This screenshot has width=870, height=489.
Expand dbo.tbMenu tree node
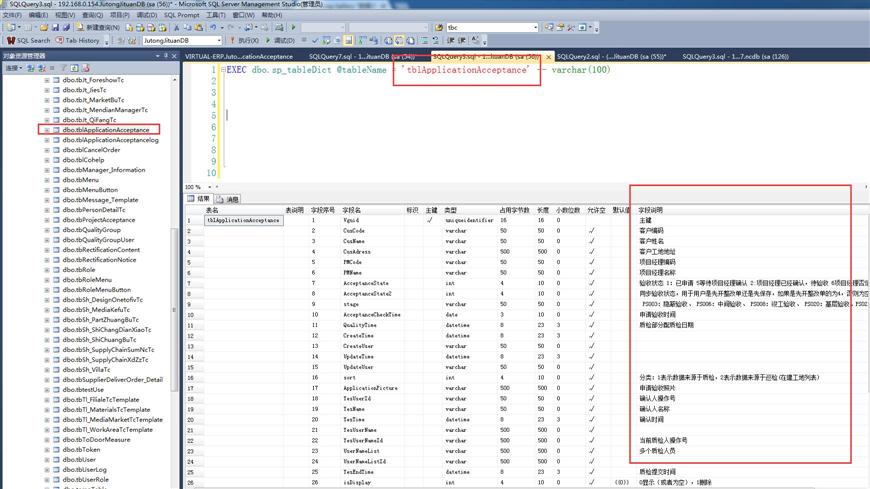[47, 180]
